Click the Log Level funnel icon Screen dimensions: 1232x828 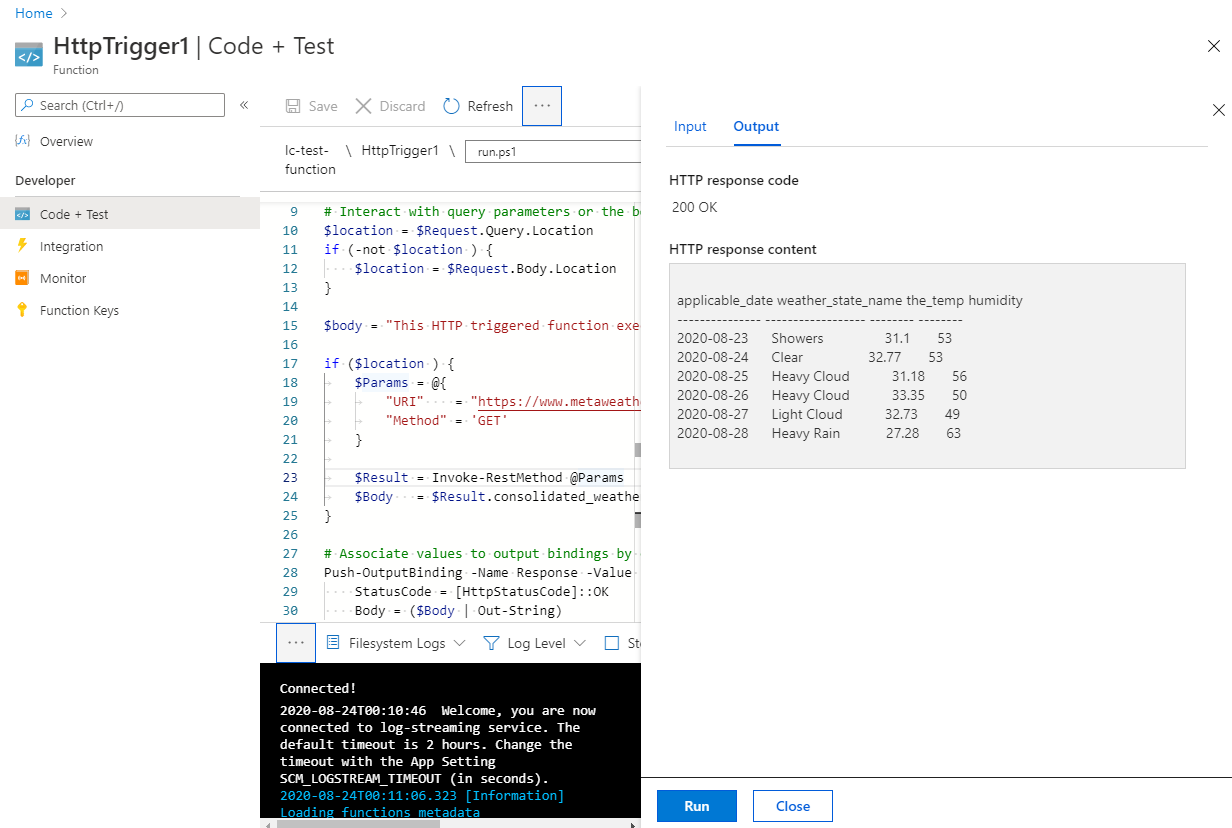click(x=491, y=642)
